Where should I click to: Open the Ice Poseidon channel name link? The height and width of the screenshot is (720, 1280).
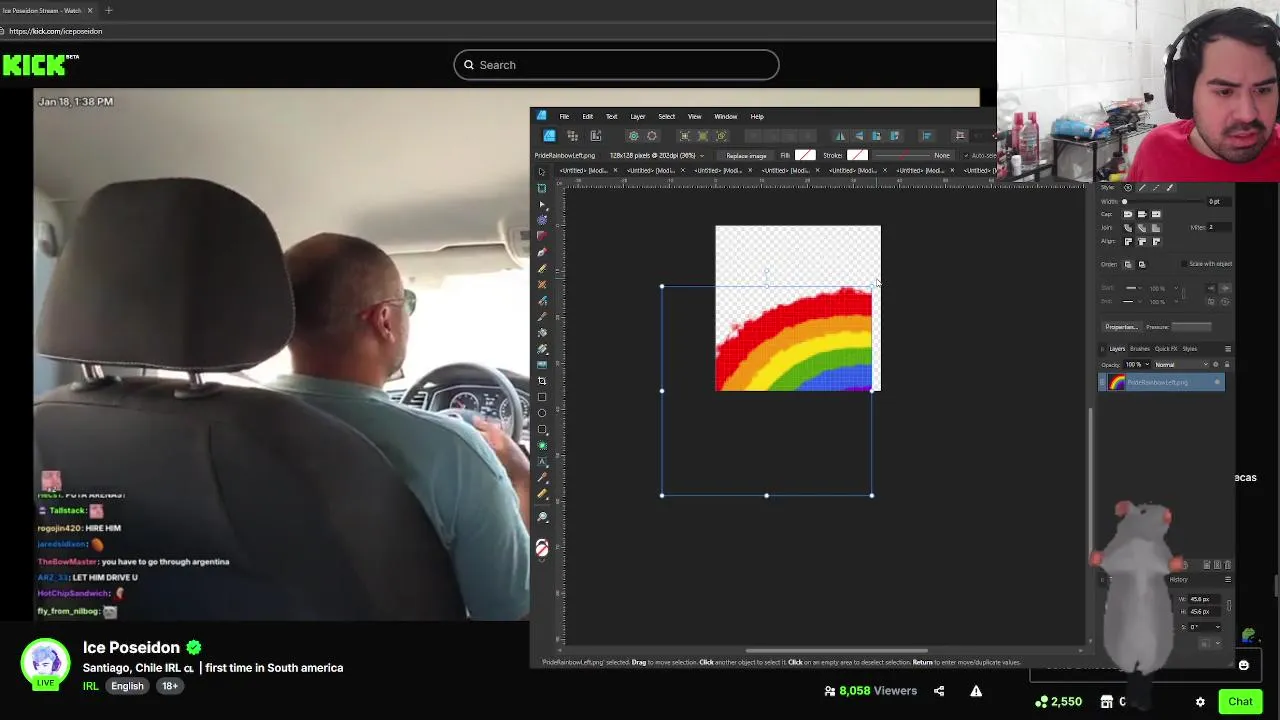[131, 647]
